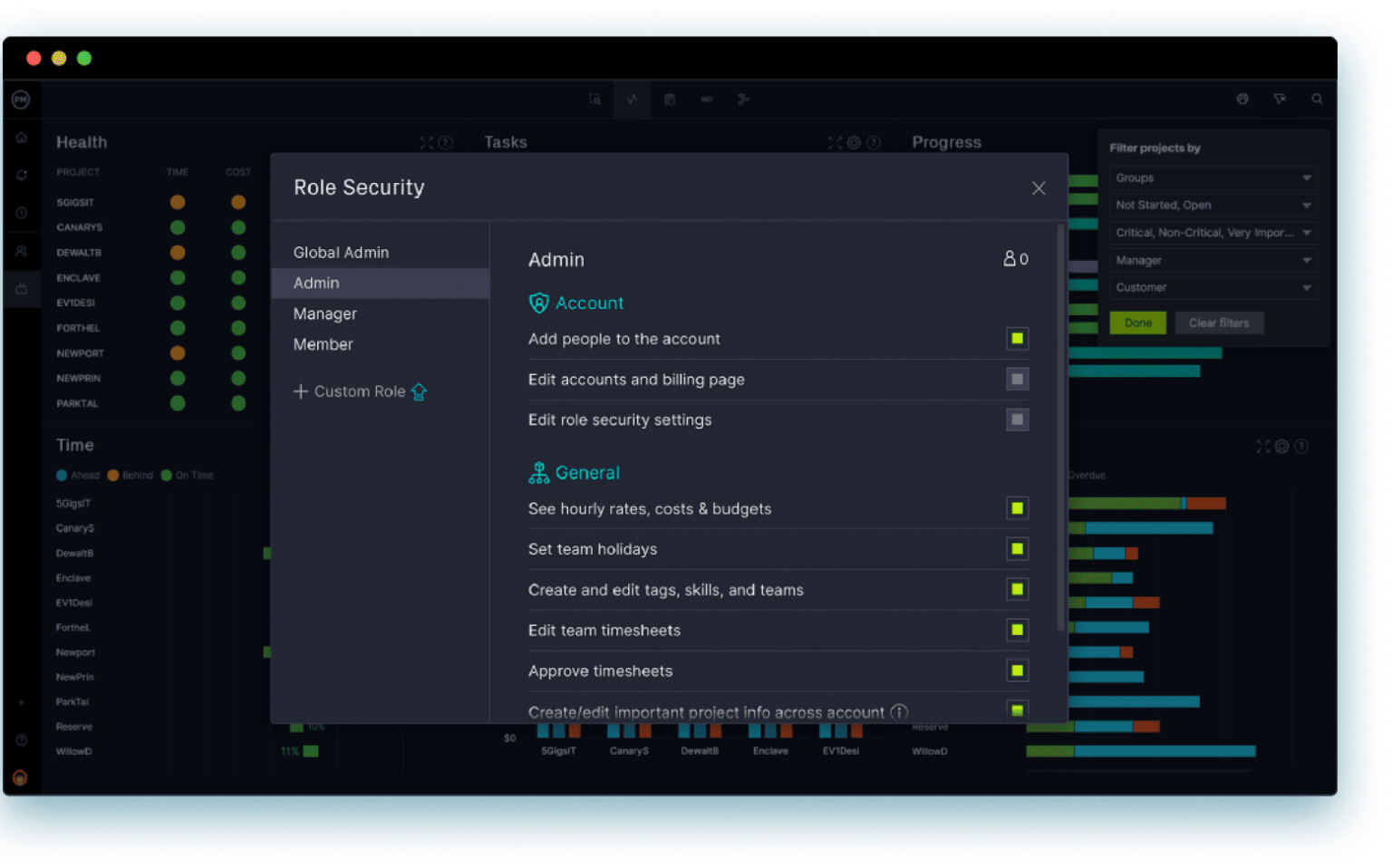This screenshot has width=1392, height=868.
Task: Click the search magnifier icon at top right
Action: coord(1317,99)
